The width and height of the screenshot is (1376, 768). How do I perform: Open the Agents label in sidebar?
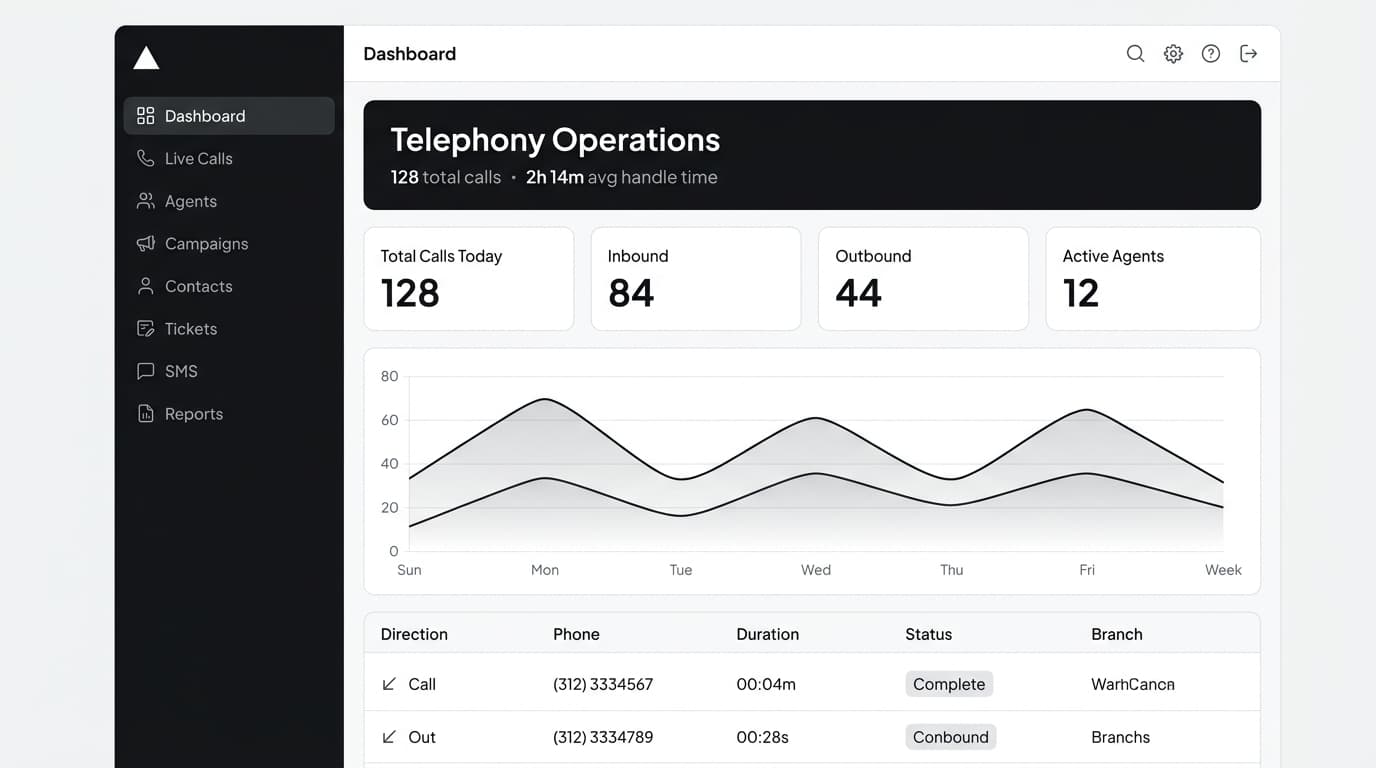(191, 201)
